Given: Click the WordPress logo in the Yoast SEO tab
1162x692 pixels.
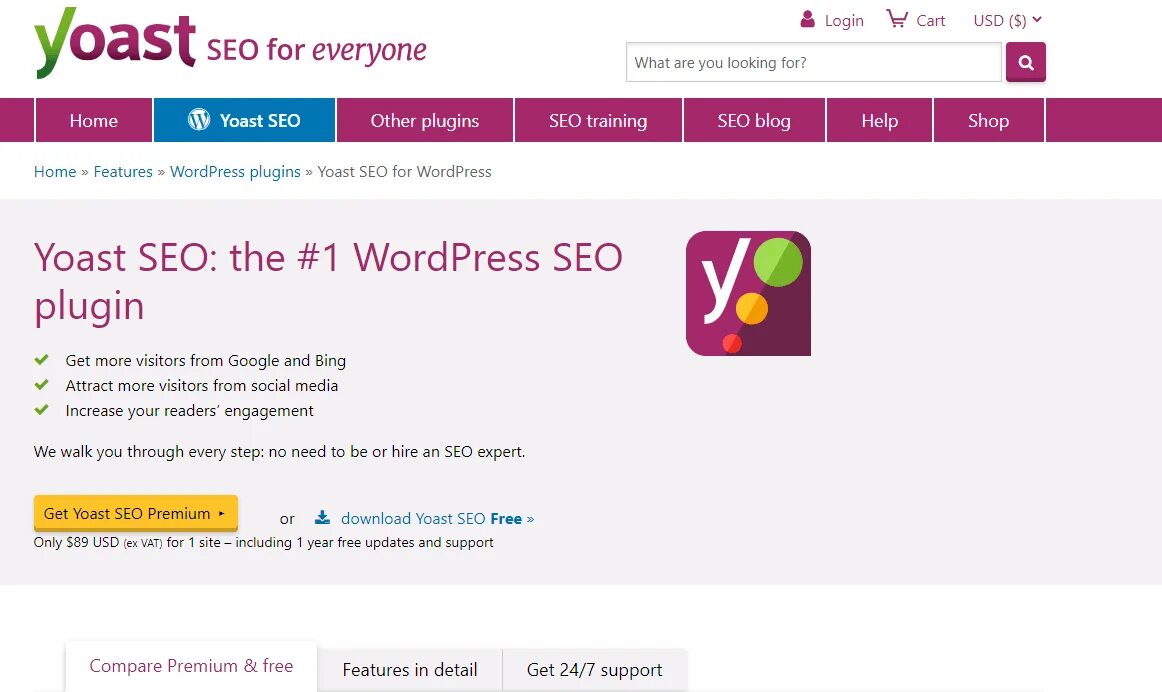Looking at the screenshot, I should tap(199, 119).
